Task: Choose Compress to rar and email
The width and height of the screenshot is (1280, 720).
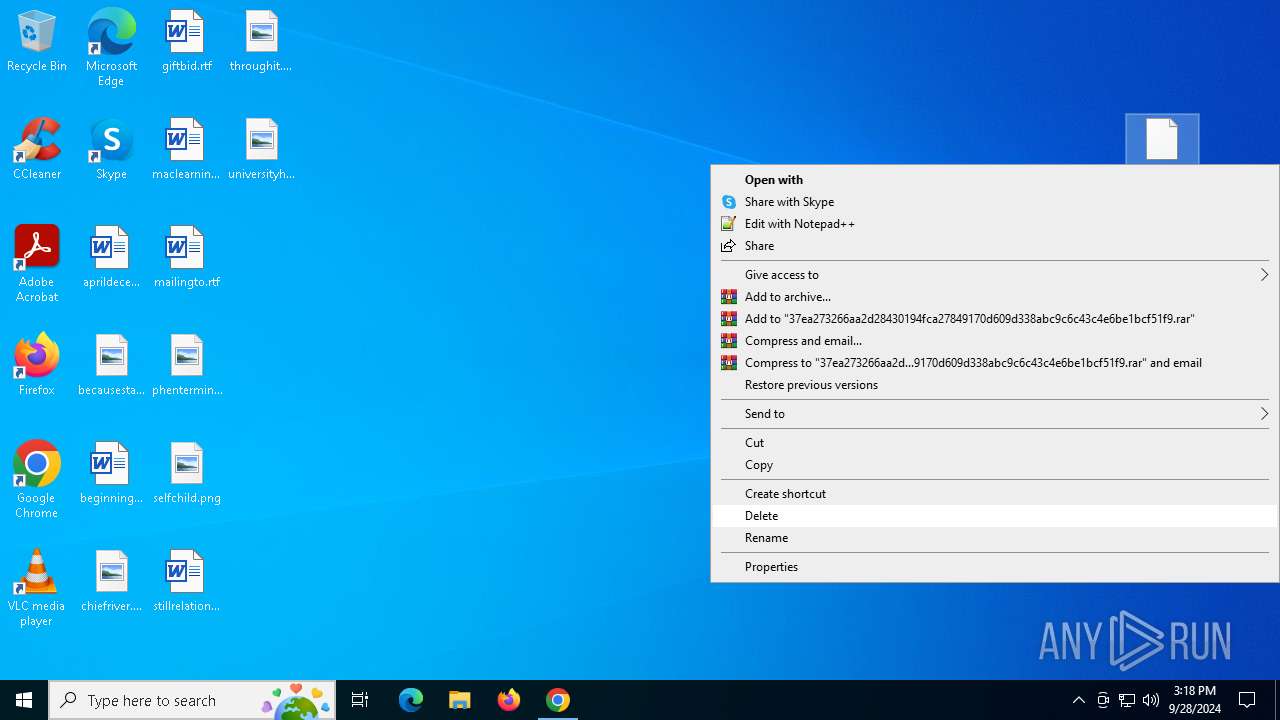Action: tap(995, 363)
